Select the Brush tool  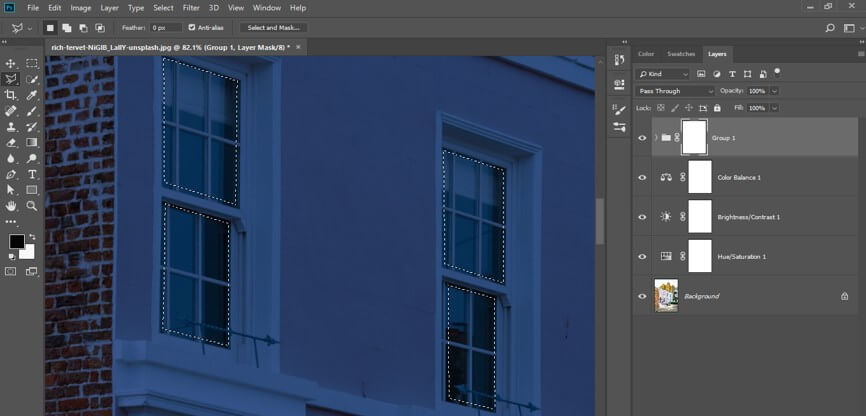[32, 111]
